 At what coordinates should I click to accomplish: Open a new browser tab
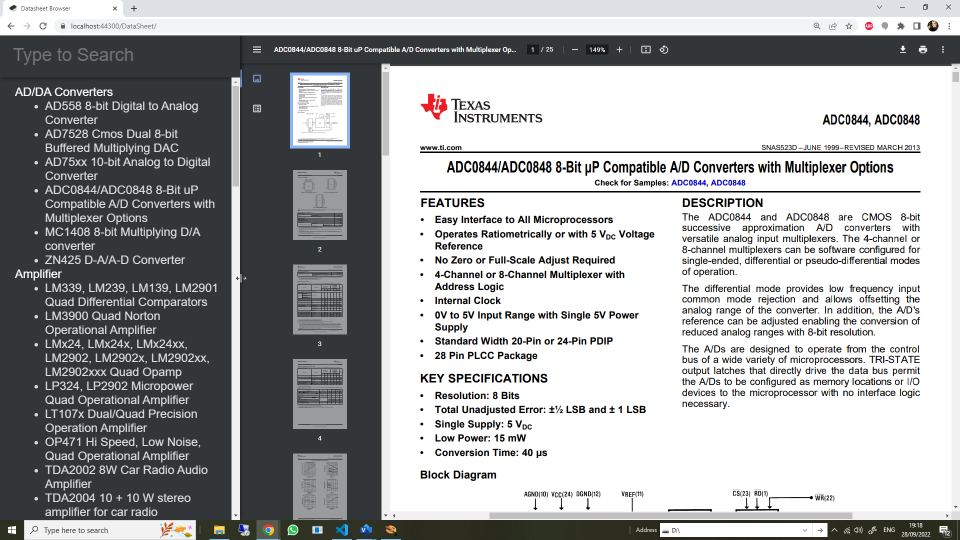133,9
